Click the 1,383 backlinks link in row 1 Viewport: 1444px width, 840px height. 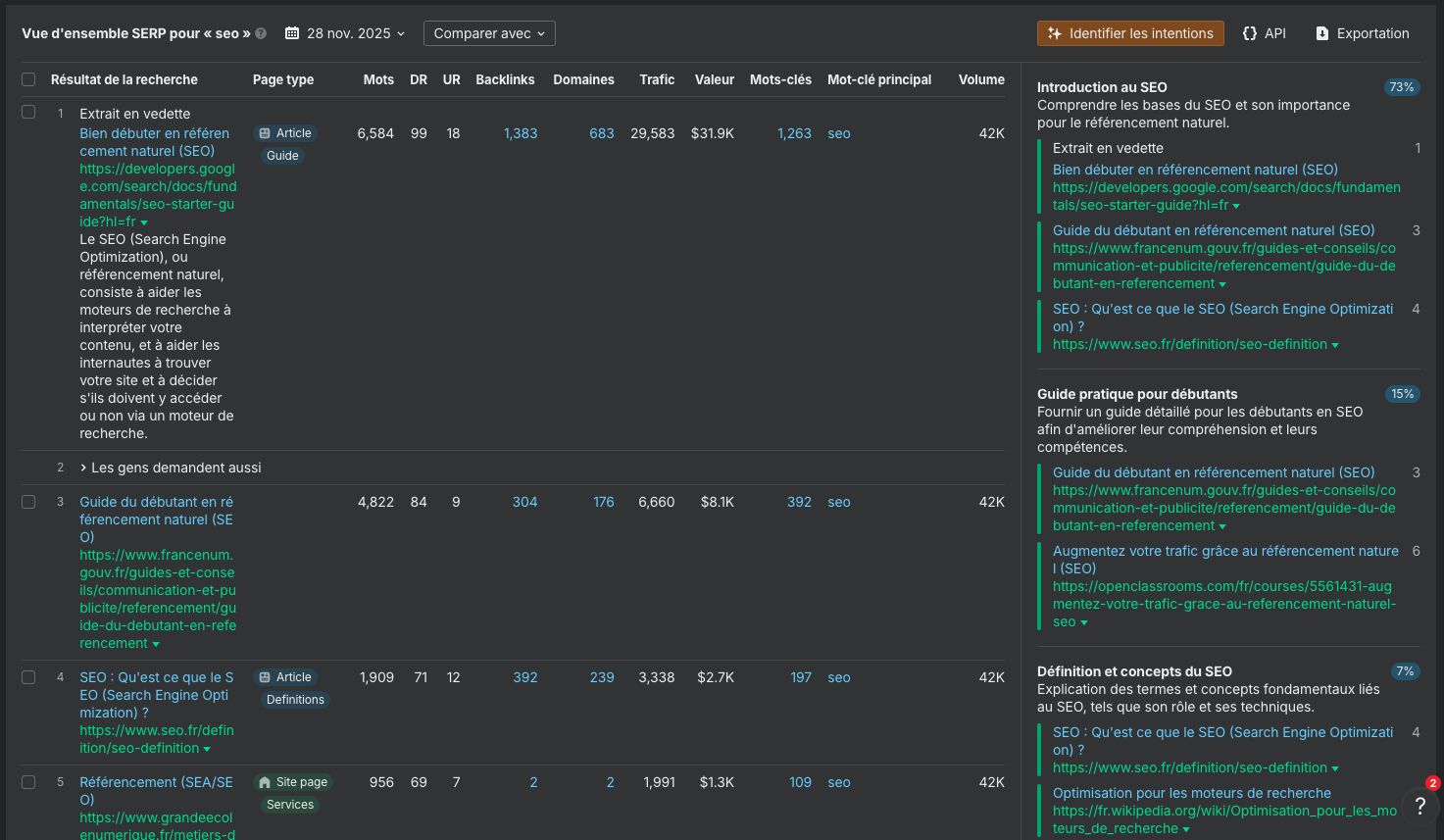coord(520,132)
